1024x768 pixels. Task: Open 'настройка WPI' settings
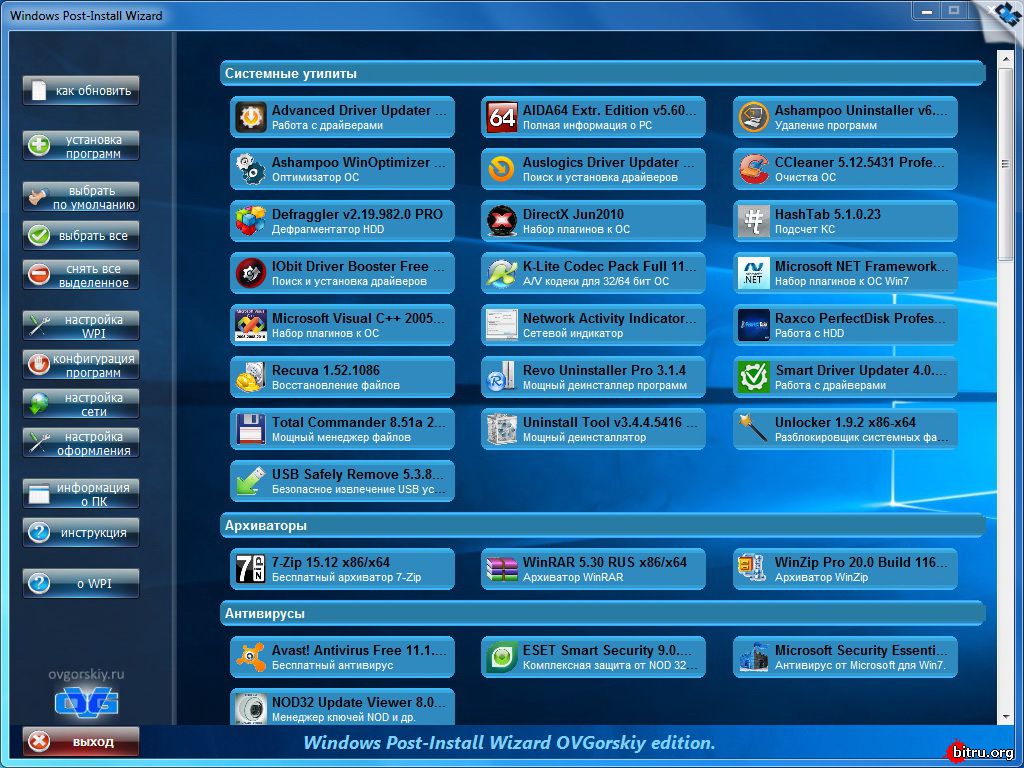point(81,326)
